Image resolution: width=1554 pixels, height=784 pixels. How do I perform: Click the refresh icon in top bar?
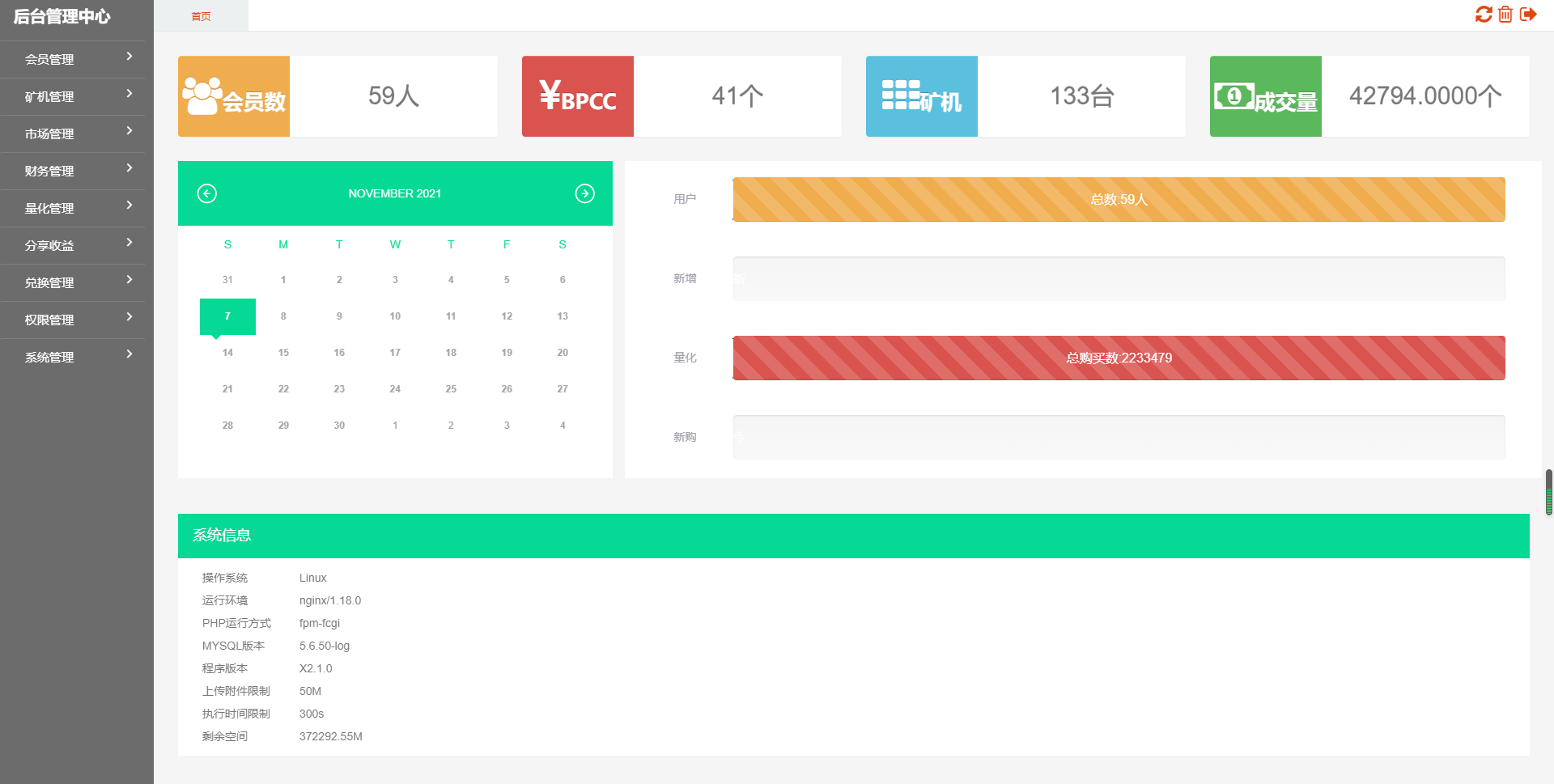point(1483,15)
